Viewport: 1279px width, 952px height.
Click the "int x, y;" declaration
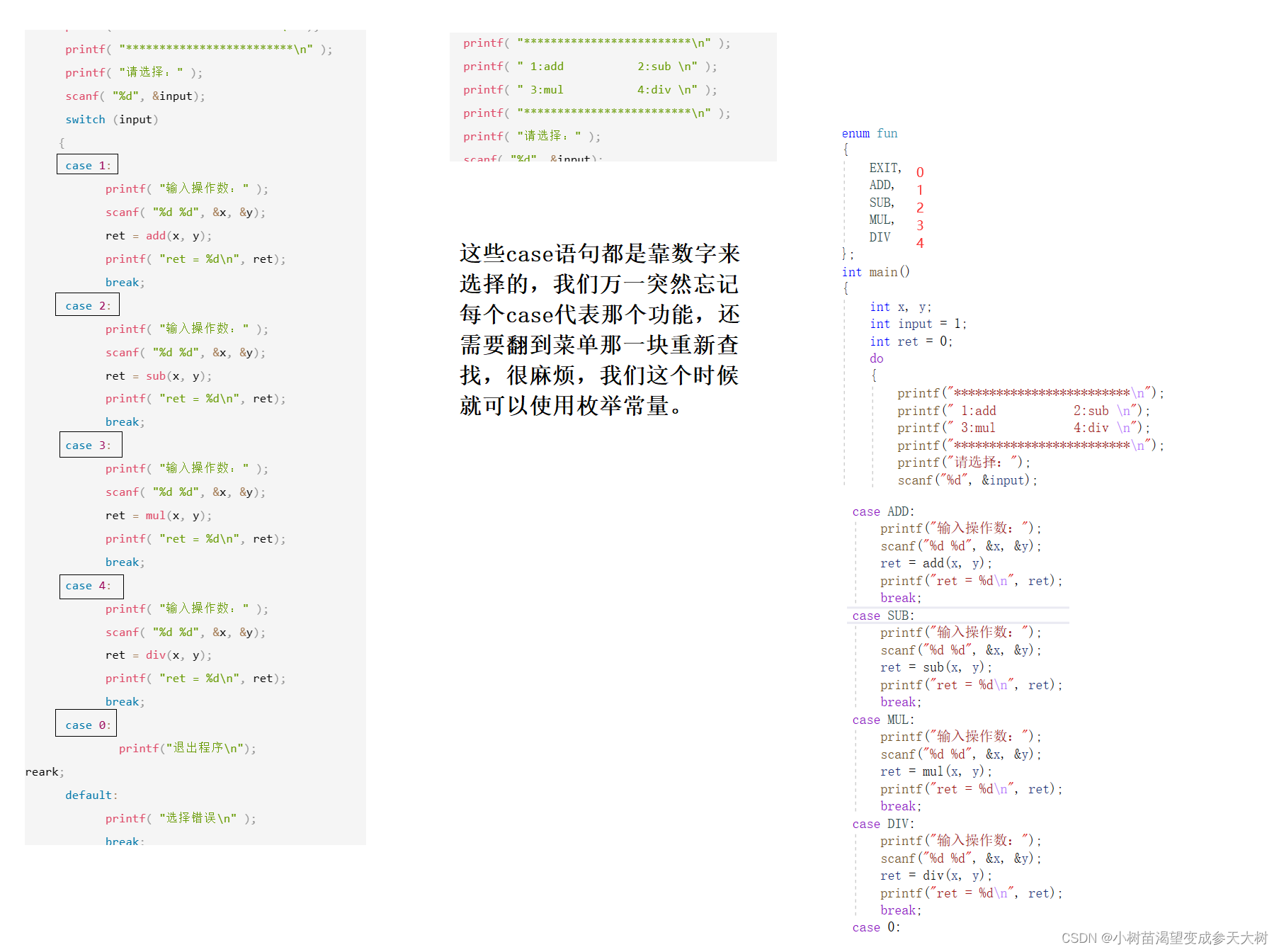(x=901, y=307)
